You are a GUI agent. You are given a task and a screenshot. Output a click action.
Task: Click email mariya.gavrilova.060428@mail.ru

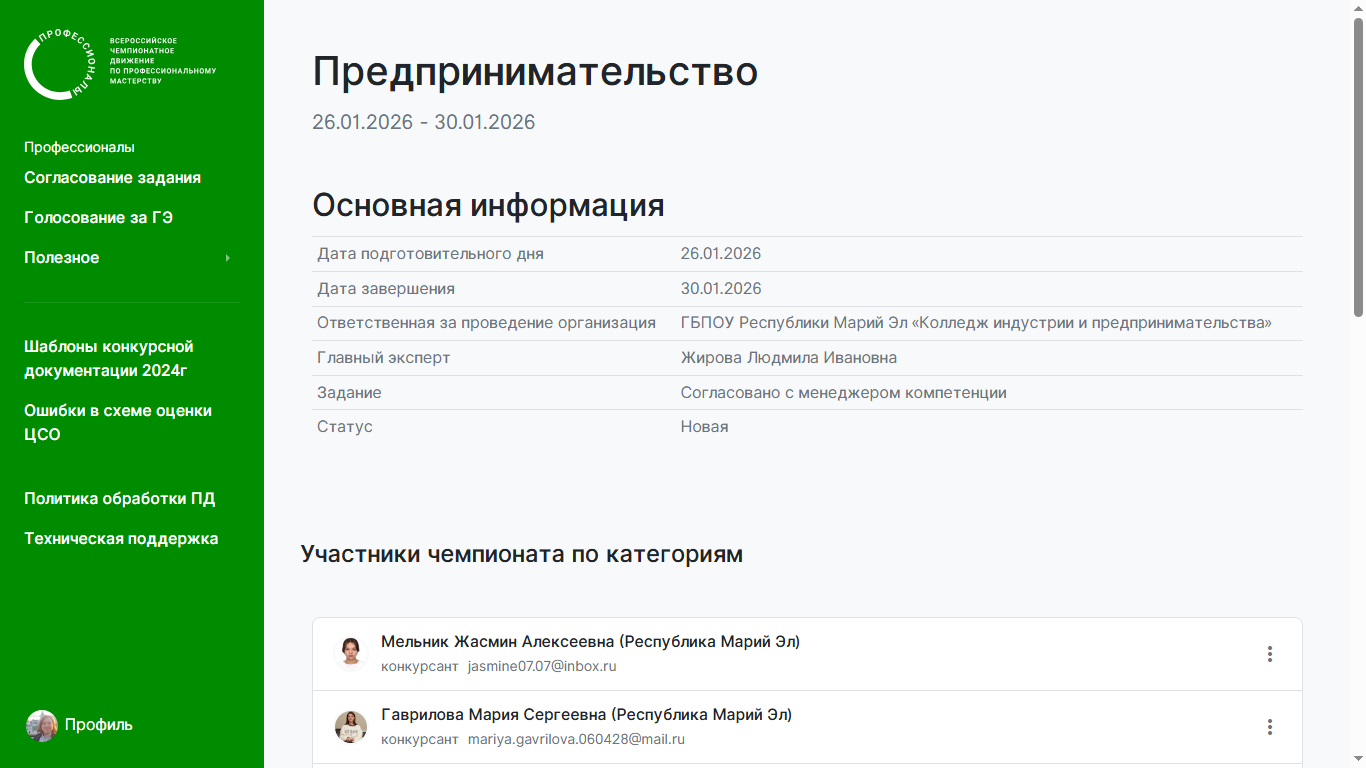[576, 740]
